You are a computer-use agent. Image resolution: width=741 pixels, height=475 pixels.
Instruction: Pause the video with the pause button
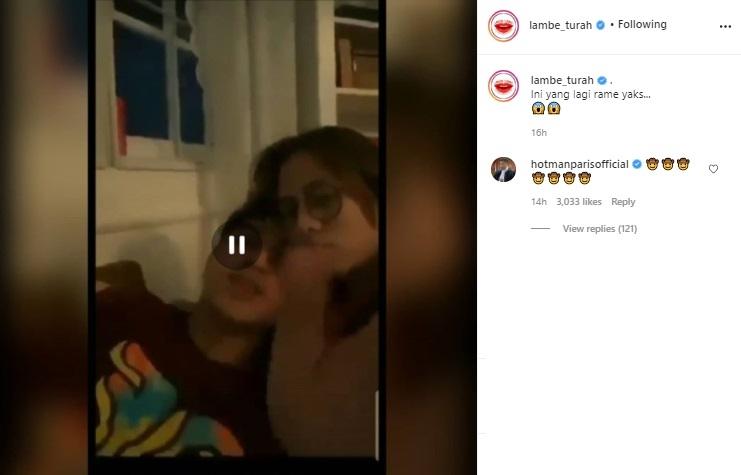(x=237, y=245)
